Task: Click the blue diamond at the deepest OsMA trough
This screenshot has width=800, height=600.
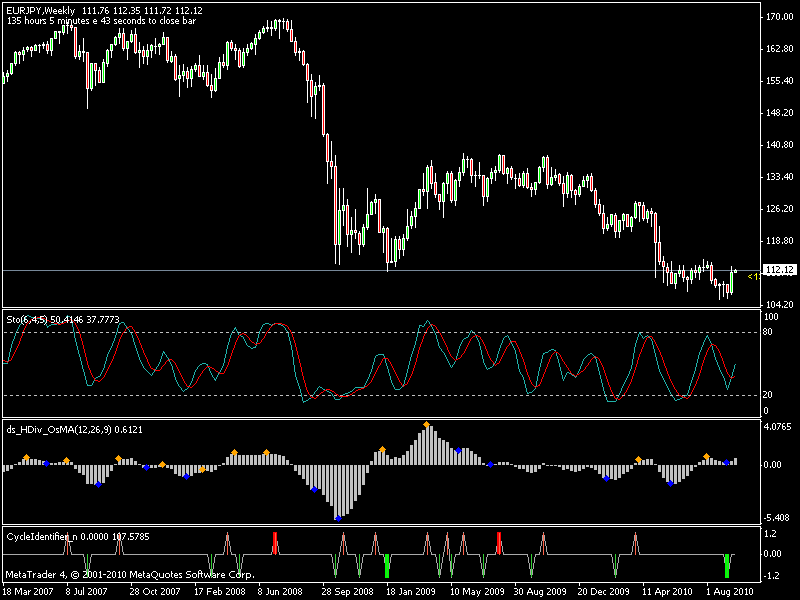Action: [x=338, y=519]
